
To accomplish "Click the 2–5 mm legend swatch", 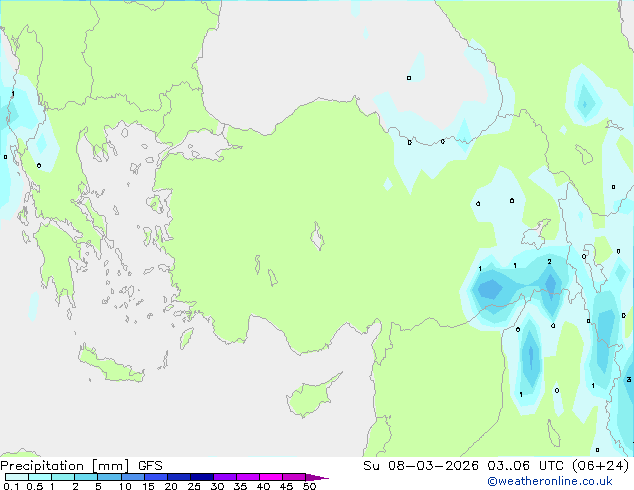I will pos(86,477).
